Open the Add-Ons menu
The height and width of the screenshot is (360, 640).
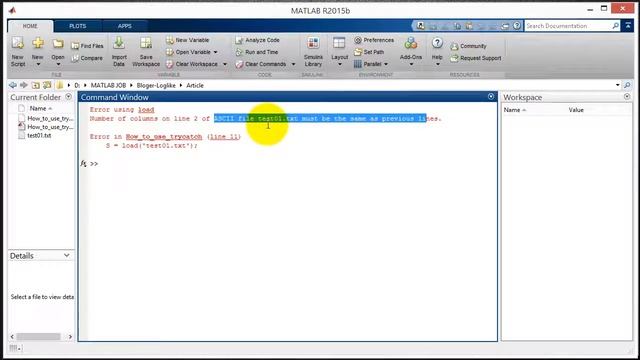click(x=411, y=52)
